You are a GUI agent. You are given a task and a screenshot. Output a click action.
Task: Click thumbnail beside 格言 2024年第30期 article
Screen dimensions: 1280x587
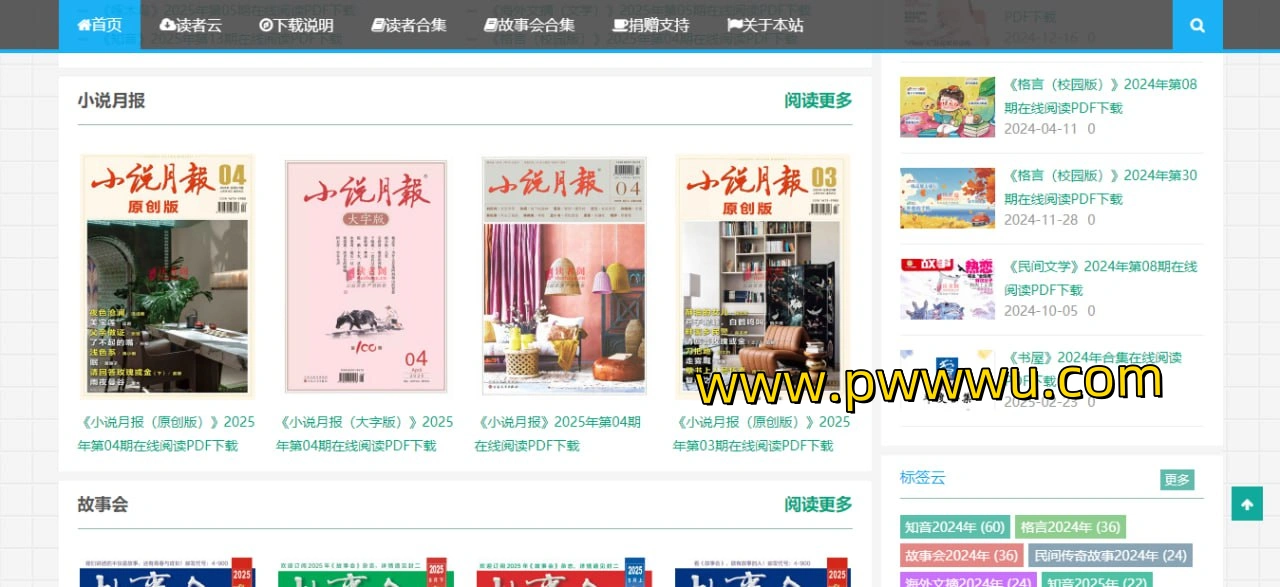[x=947, y=198]
